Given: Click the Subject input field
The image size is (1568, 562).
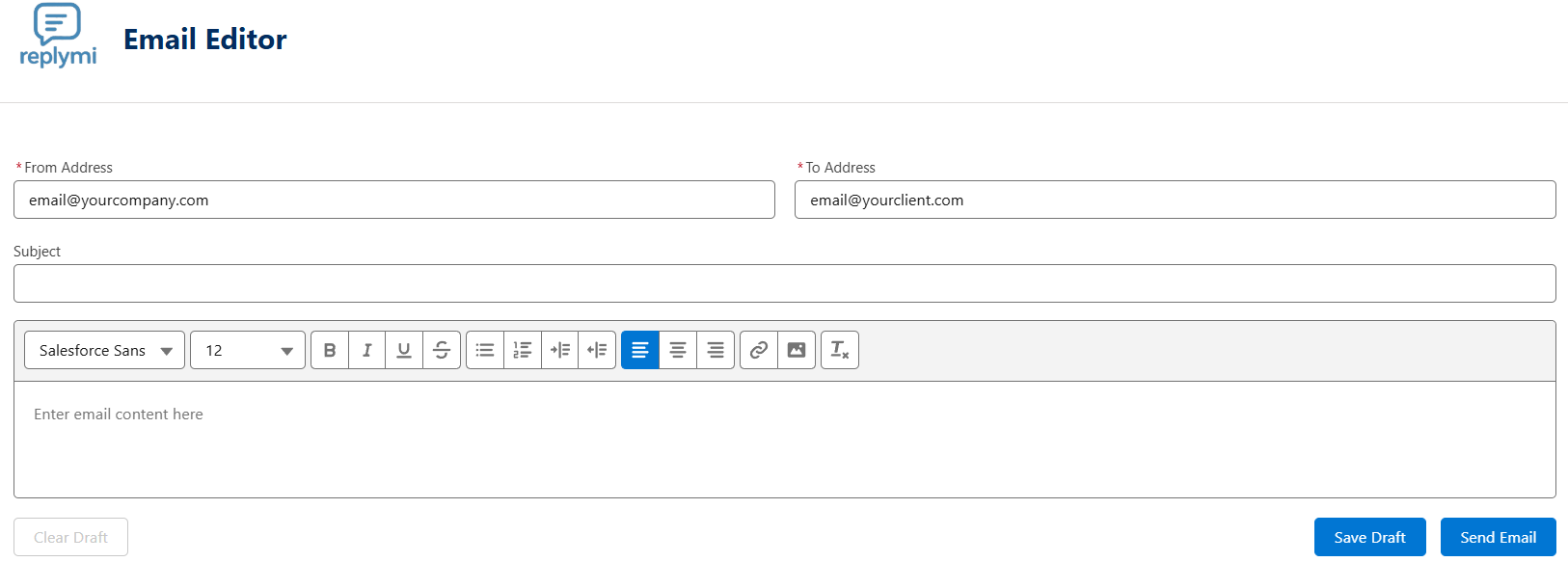Looking at the screenshot, I should [784, 283].
